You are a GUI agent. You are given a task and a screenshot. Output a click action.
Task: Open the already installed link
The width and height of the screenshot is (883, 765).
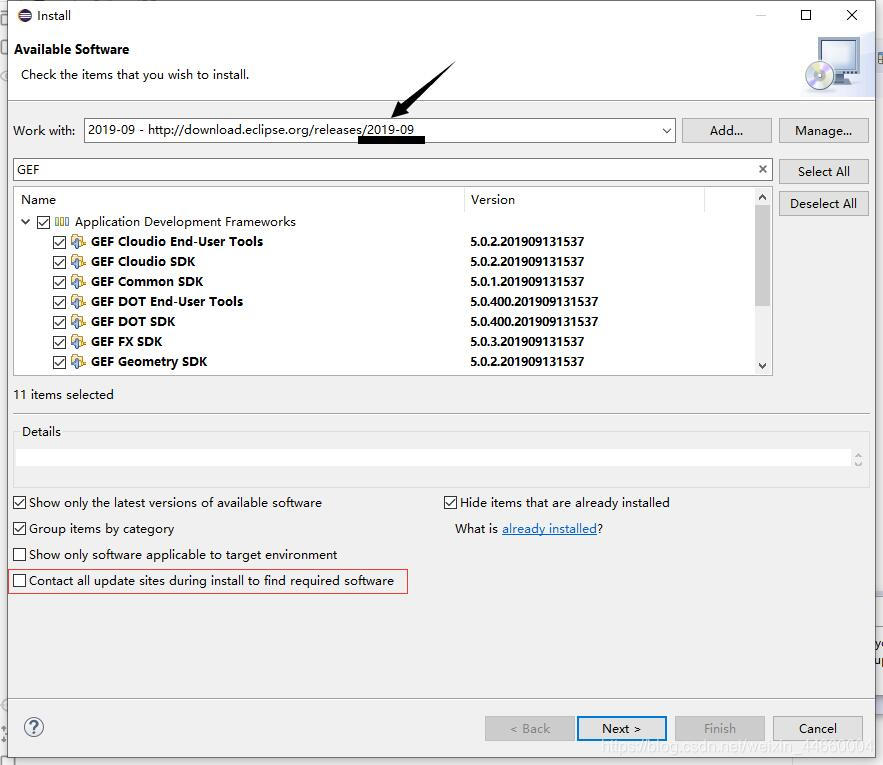549,528
